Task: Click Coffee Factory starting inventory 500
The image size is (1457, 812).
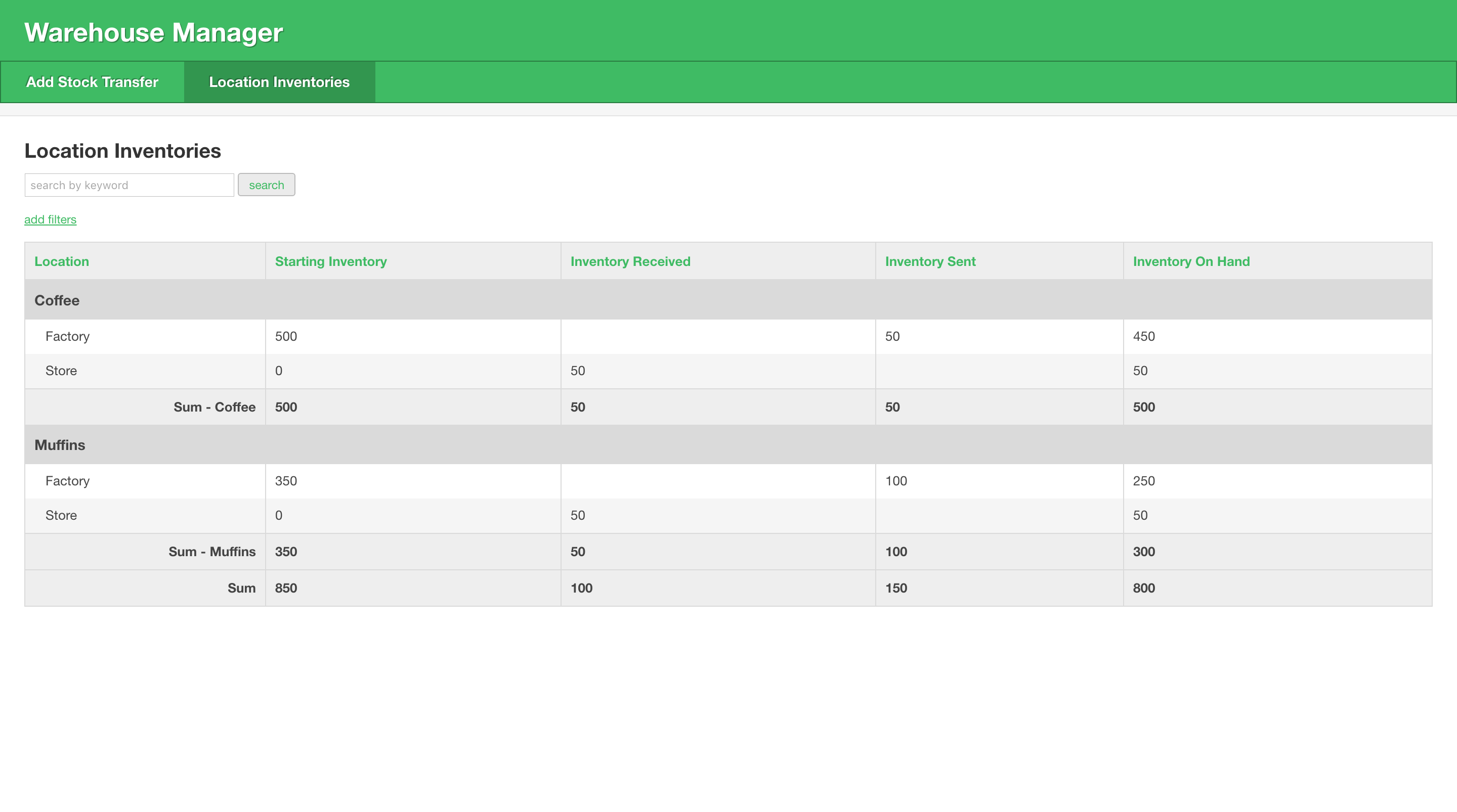Action: coord(286,336)
